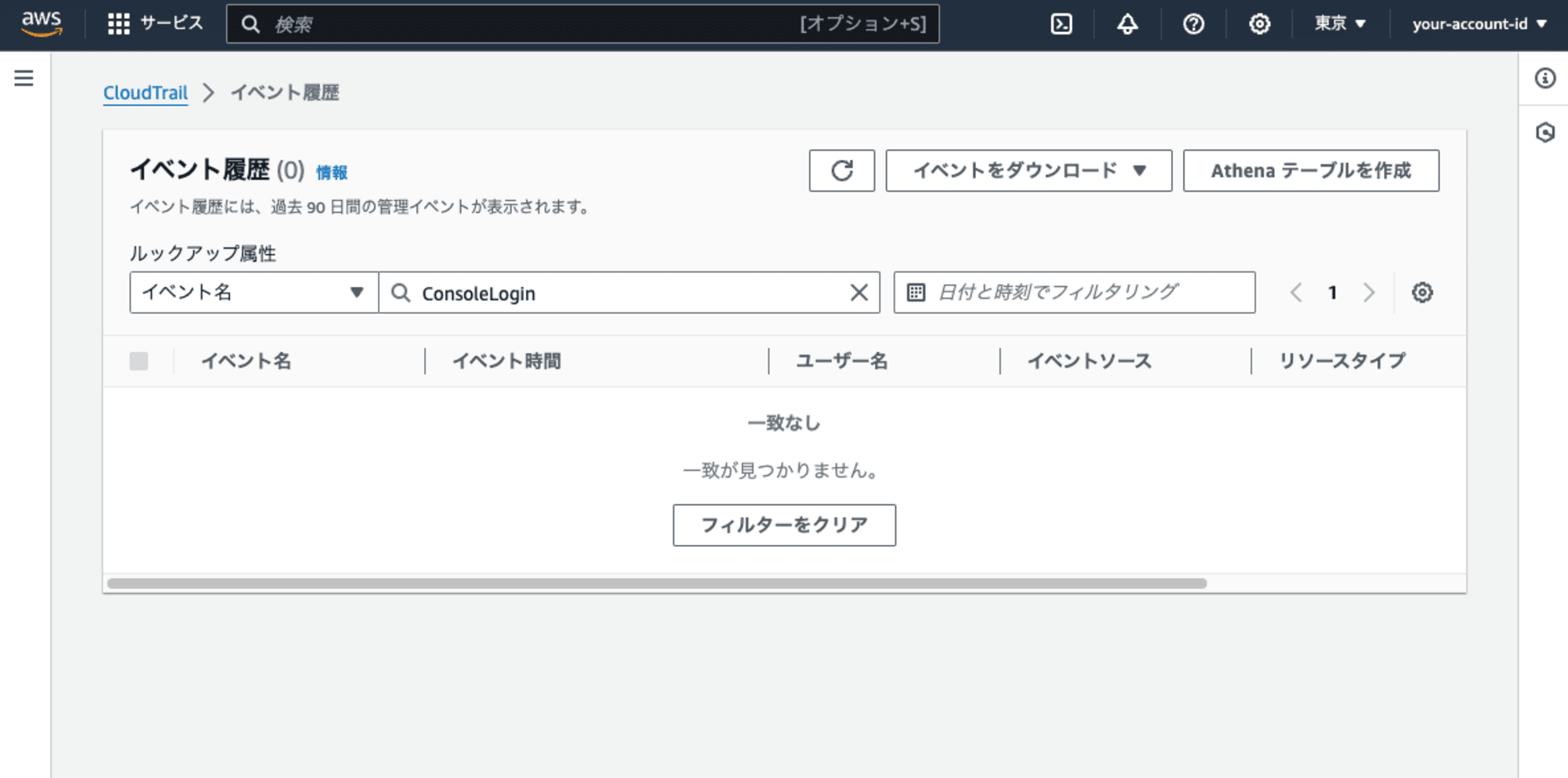Open the CloudShell terminal icon

[x=1061, y=24]
